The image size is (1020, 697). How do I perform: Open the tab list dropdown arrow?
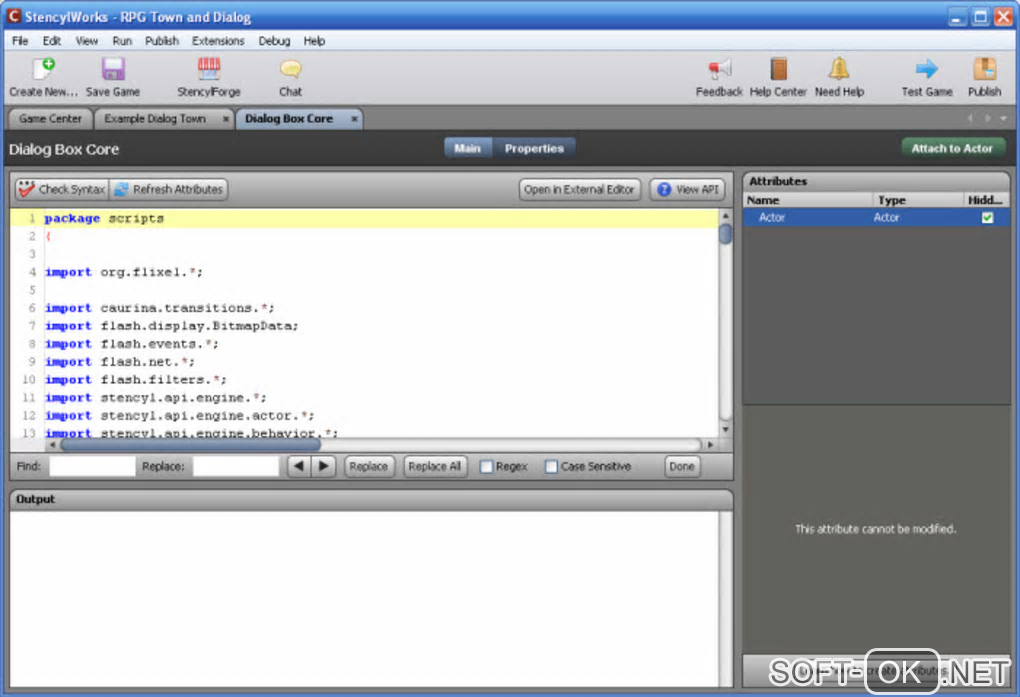pyautogui.click(x=1004, y=118)
